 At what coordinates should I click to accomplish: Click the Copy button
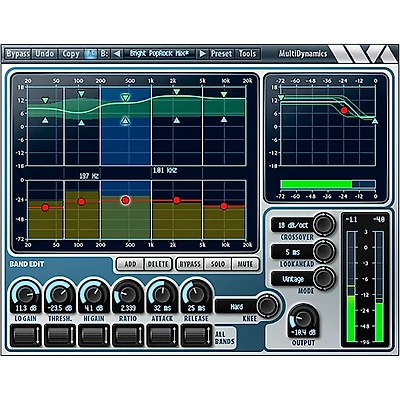tap(71, 54)
